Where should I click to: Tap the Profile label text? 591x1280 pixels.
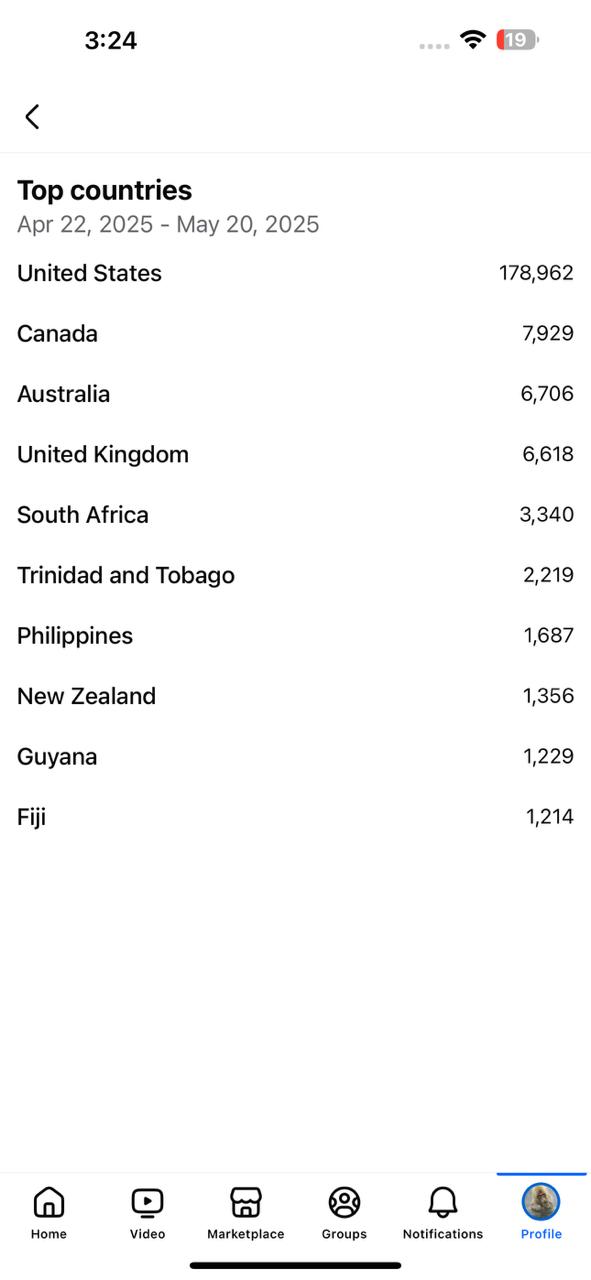click(x=541, y=1234)
